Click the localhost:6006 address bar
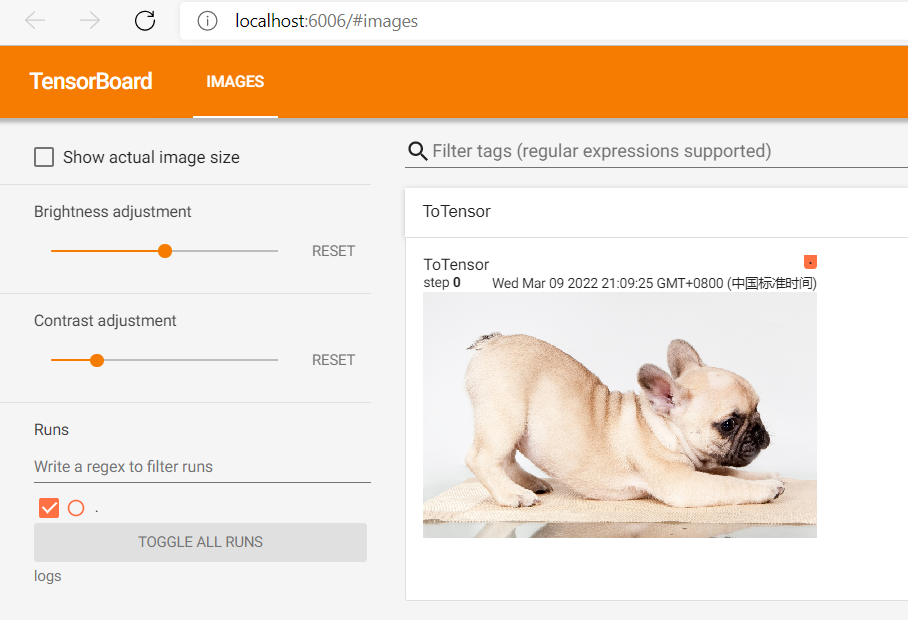Image resolution: width=908 pixels, height=620 pixels. pyautogui.click(x=544, y=21)
